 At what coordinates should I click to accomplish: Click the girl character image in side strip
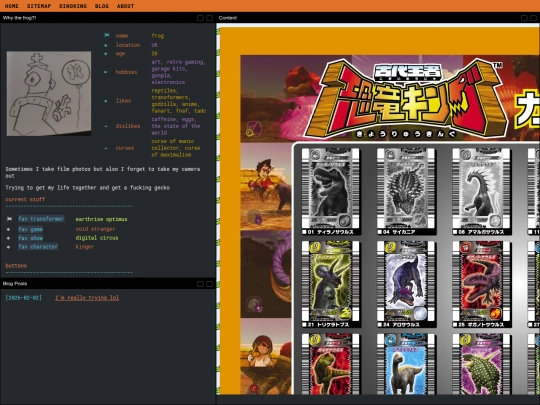tap(266, 356)
